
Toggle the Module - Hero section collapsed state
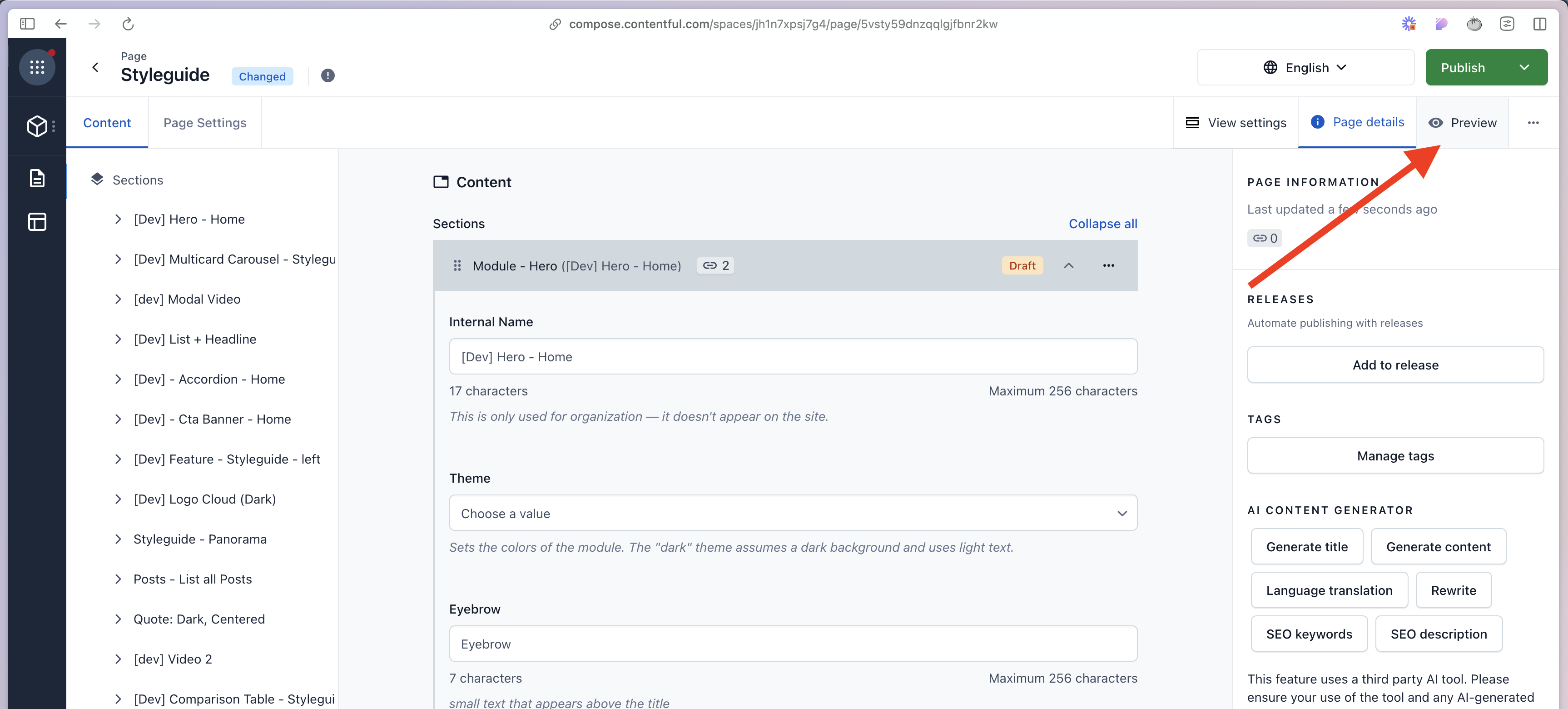[x=1067, y=264]
